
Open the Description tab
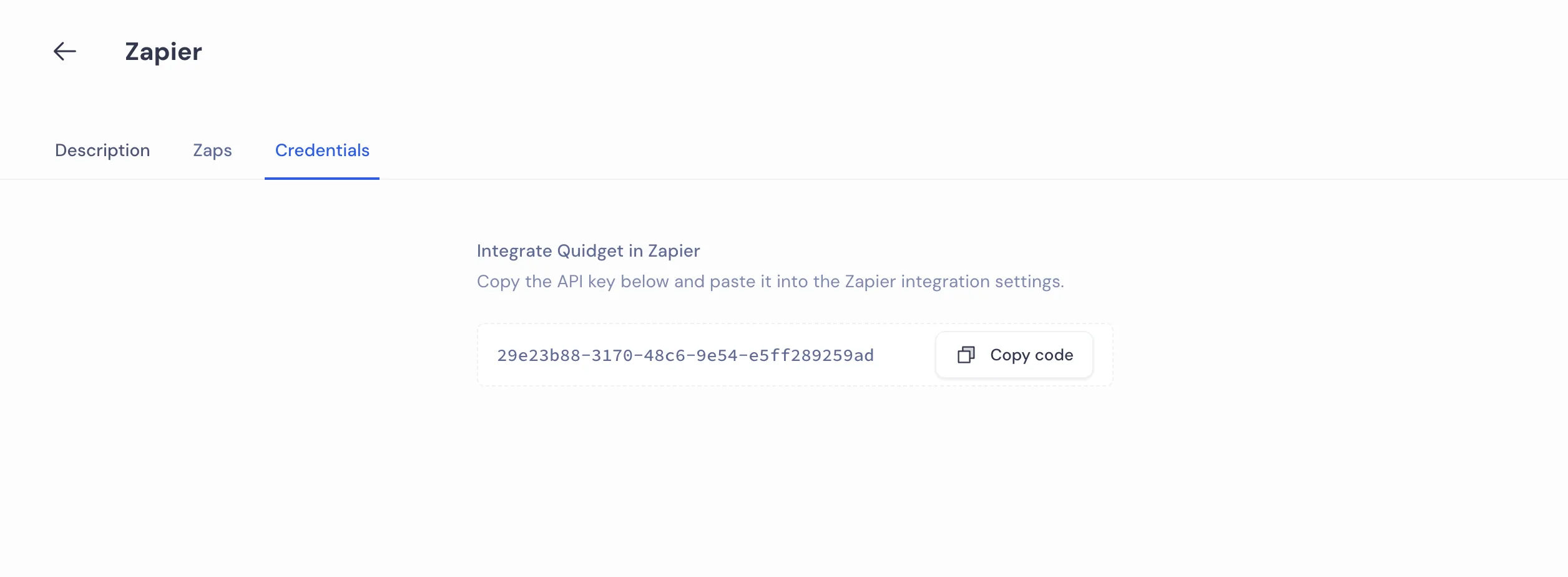click(x=102, y=150)
